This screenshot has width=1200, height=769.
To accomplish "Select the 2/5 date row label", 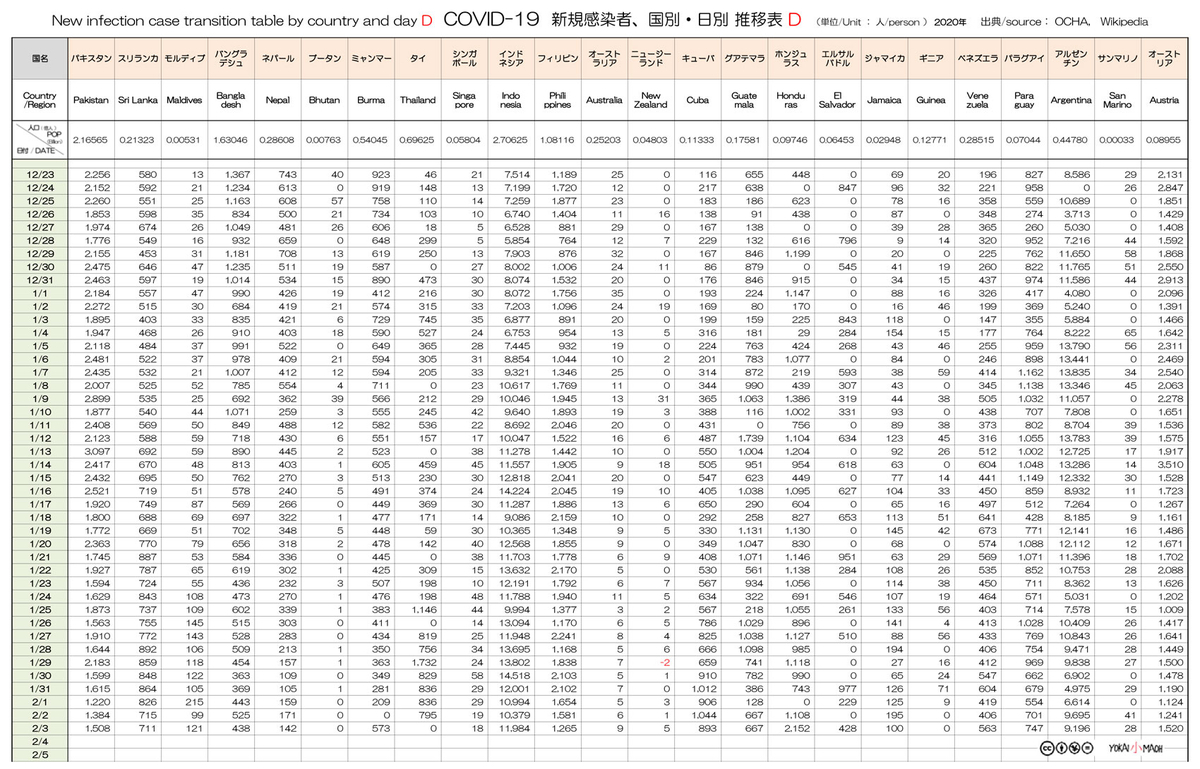I will [x=40, y=757].
